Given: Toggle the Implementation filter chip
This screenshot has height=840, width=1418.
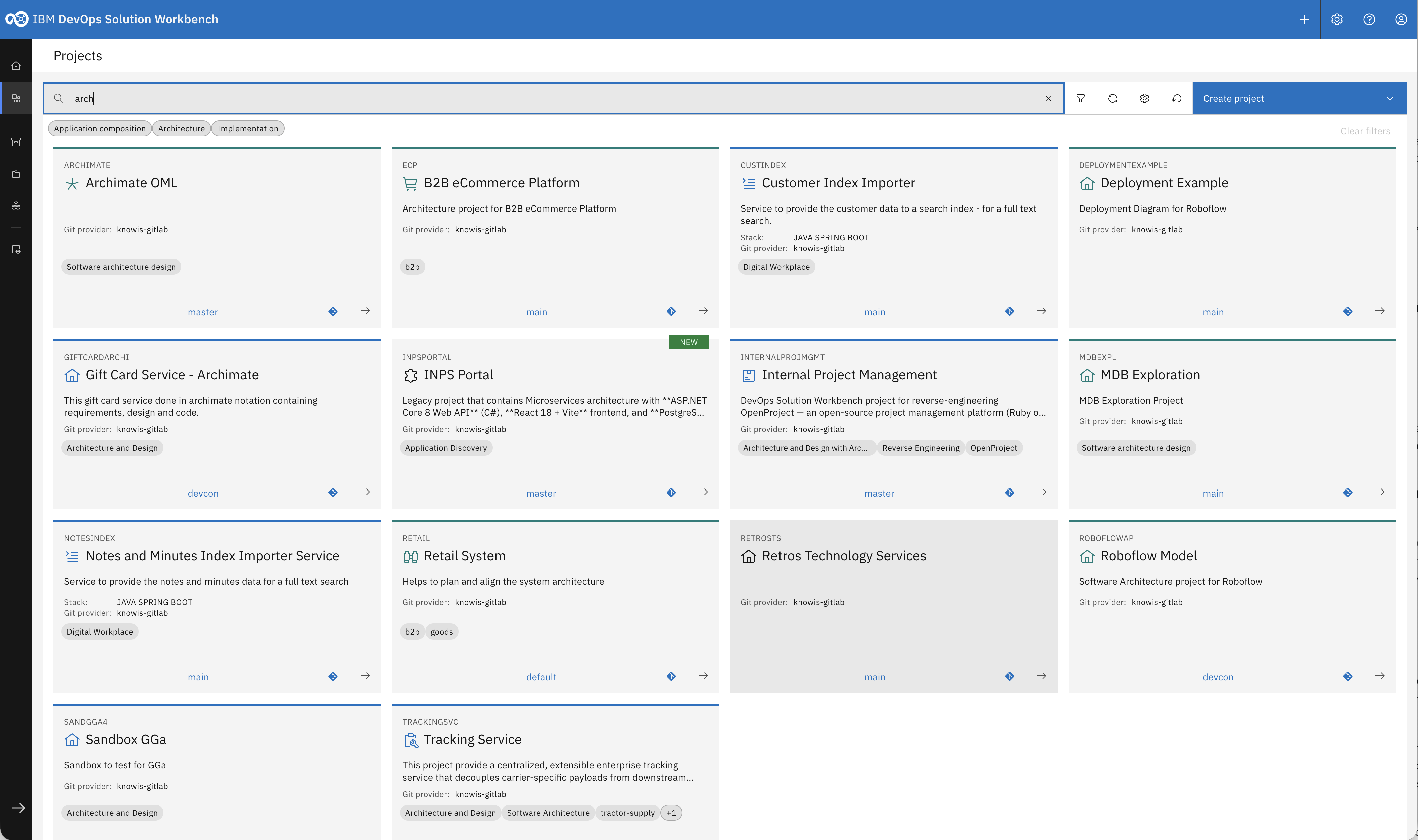Looking at the screenshot, I should click(247, 129).
